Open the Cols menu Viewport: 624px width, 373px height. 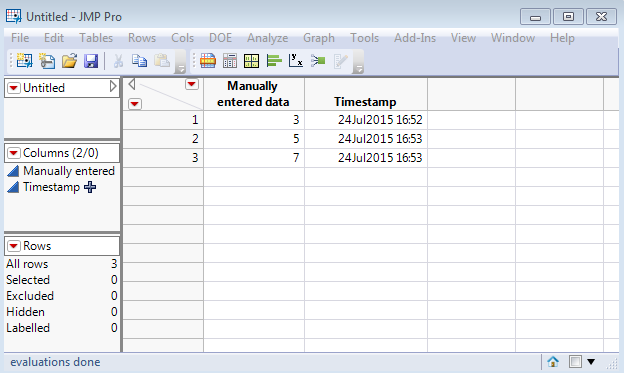pos(182,38)
